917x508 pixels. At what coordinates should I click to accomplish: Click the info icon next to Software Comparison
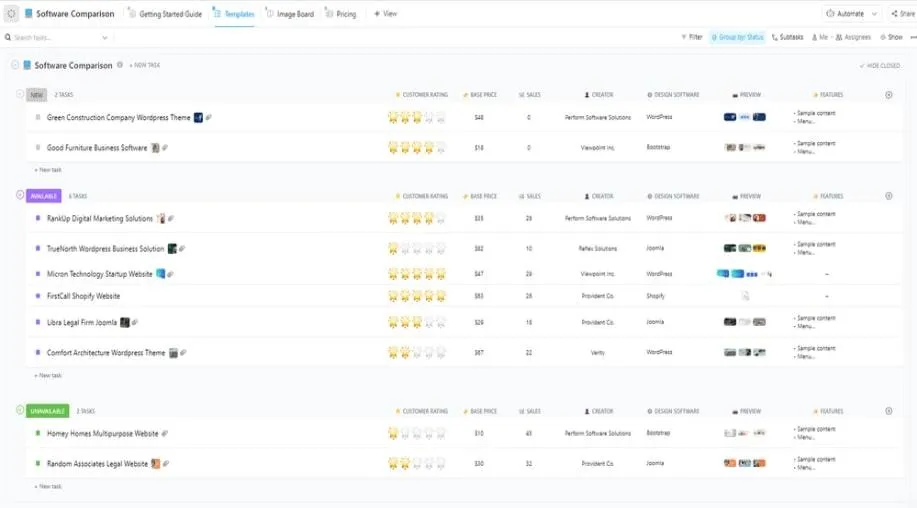tap(120, 65)
